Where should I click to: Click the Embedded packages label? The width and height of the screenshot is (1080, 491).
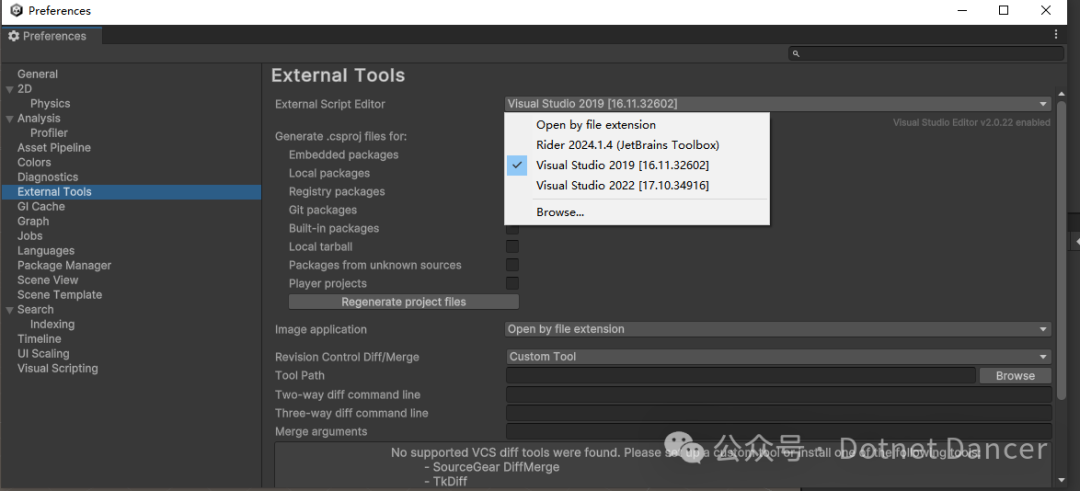[344, 155]
